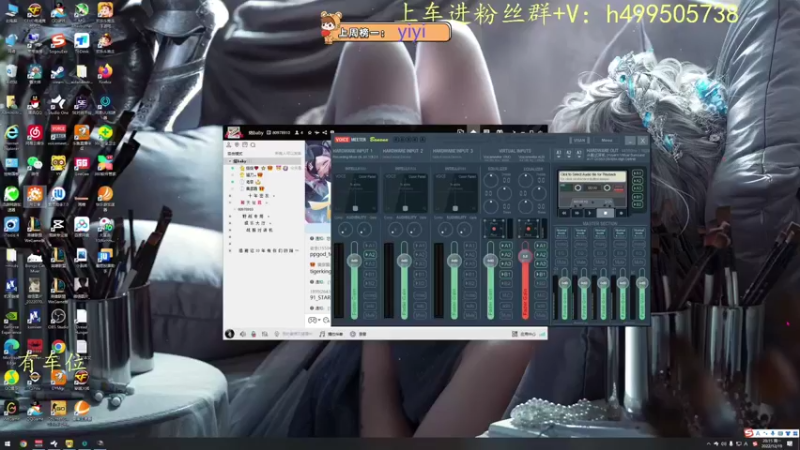The width and height of the screenshot is (800, 450).
Task: Open NetEase Cloud Music red icon
Action: point(35,134)
